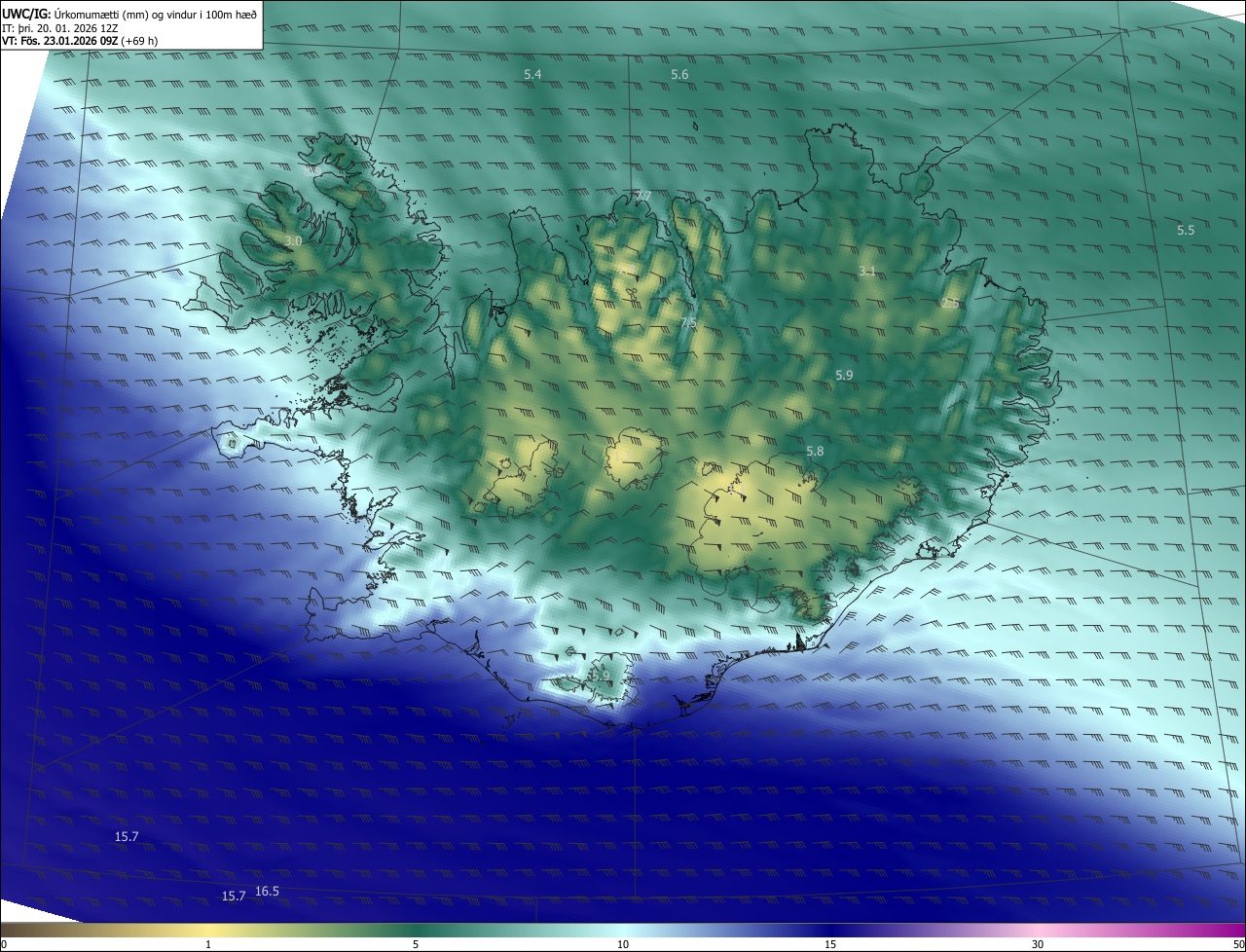Click the 3.0 value in the Westfjords
Image resolution: width=1246 pixels, height=952 pixels.
pos(293,240)
